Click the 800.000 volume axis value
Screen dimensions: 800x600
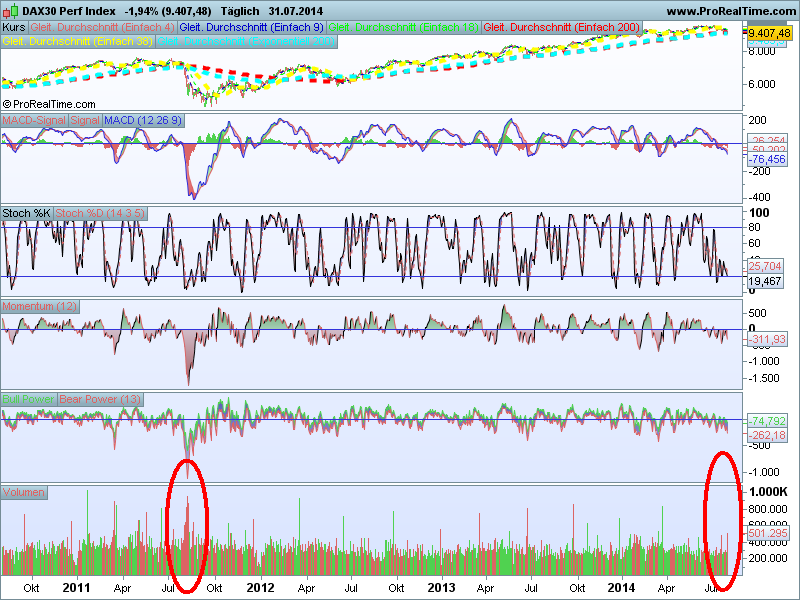[x=768, y=509]
